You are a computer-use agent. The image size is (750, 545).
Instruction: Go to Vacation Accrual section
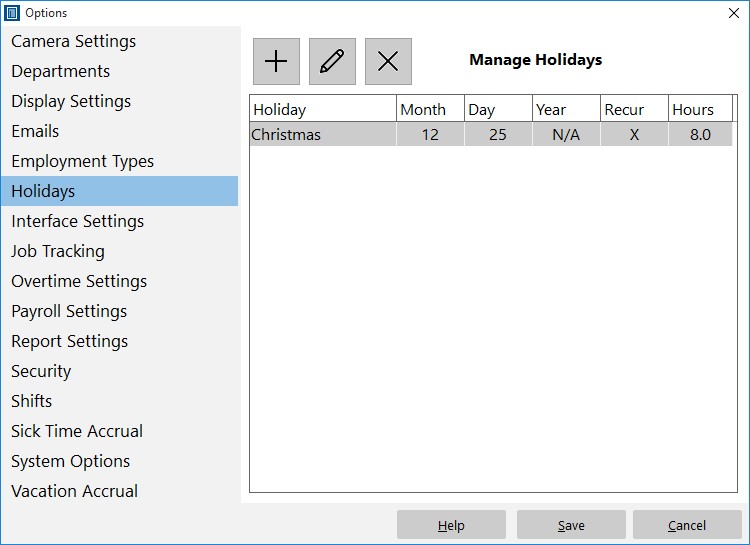pos(75,491)
